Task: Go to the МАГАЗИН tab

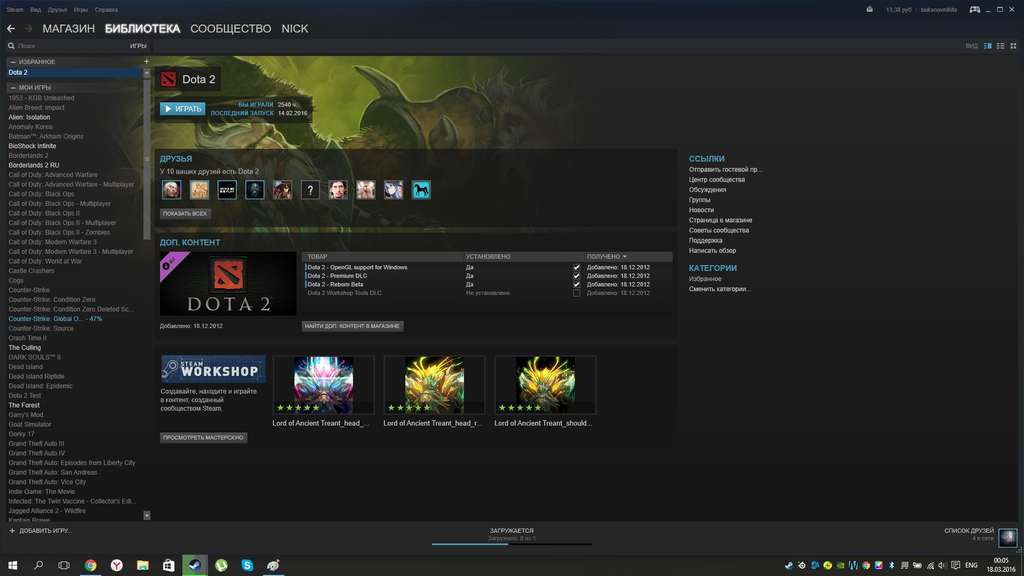Action: (x=69, y=29)
